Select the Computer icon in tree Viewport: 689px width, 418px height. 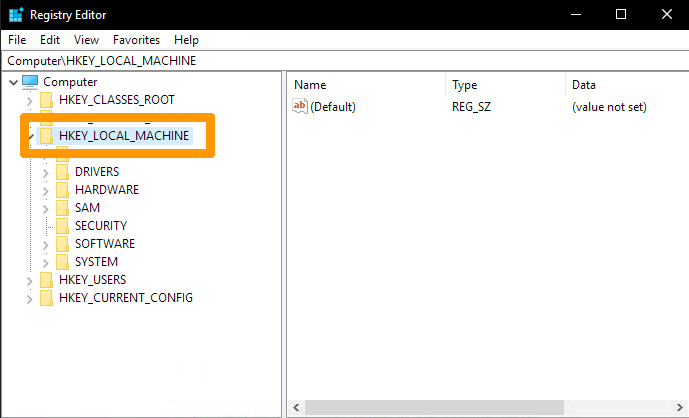[x=30, y=81]
